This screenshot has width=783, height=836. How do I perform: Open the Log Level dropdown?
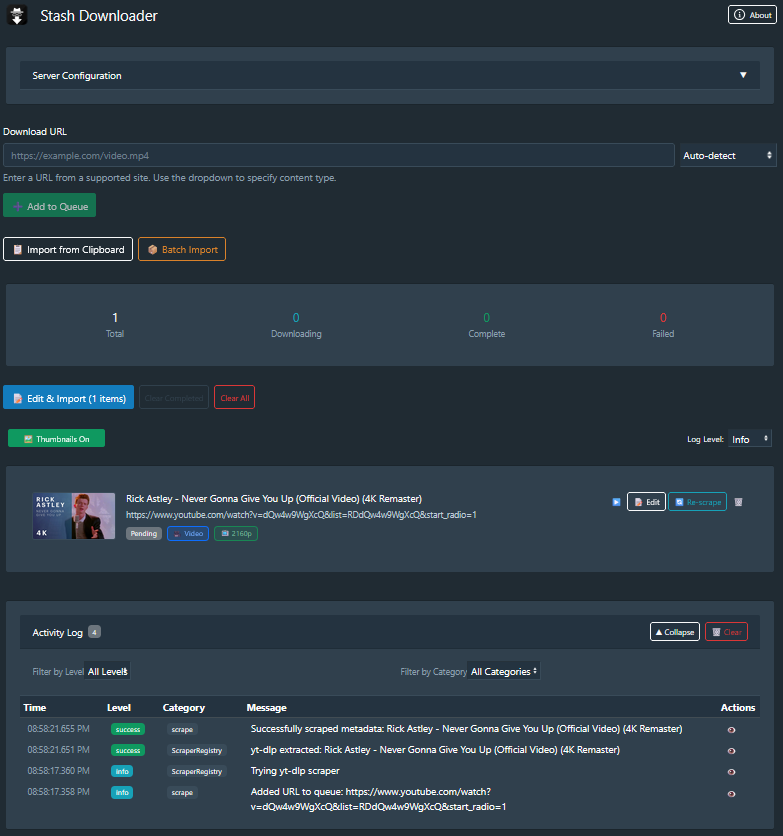pos(750,439)
